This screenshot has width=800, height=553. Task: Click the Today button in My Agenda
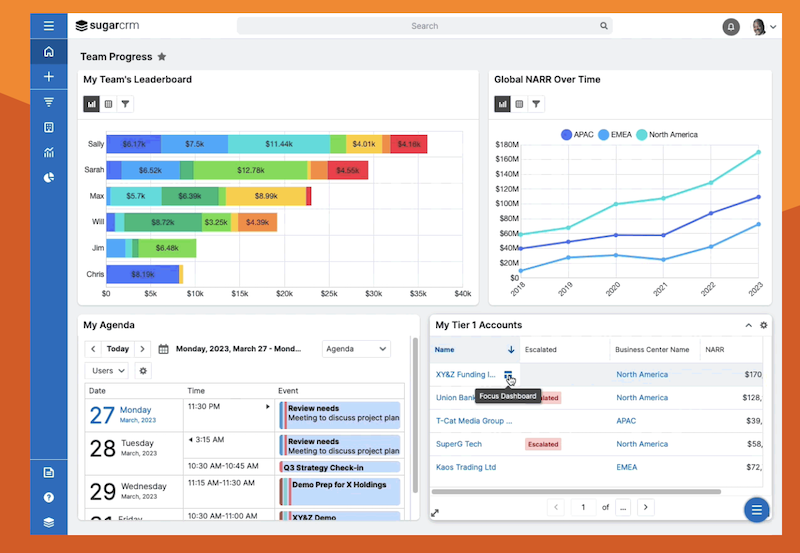118,349
